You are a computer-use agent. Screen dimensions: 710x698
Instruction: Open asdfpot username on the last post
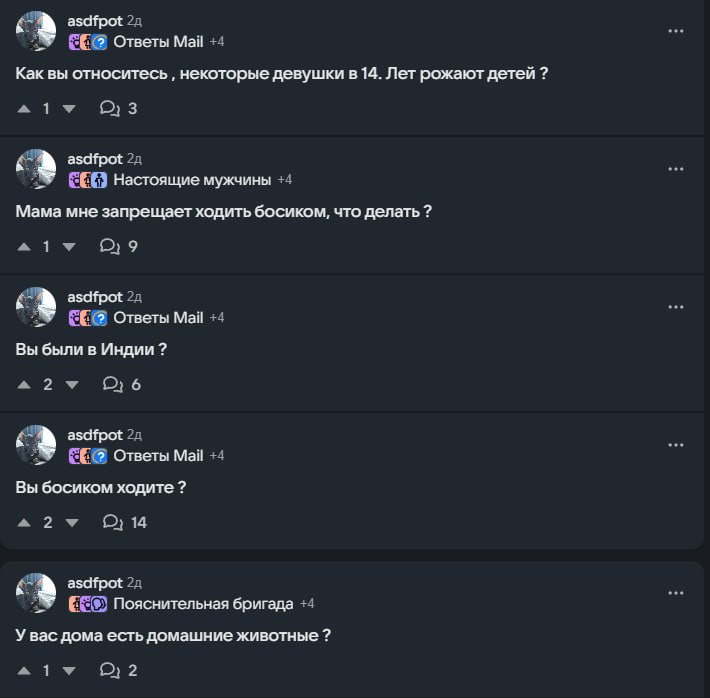(x=95, y=583)
